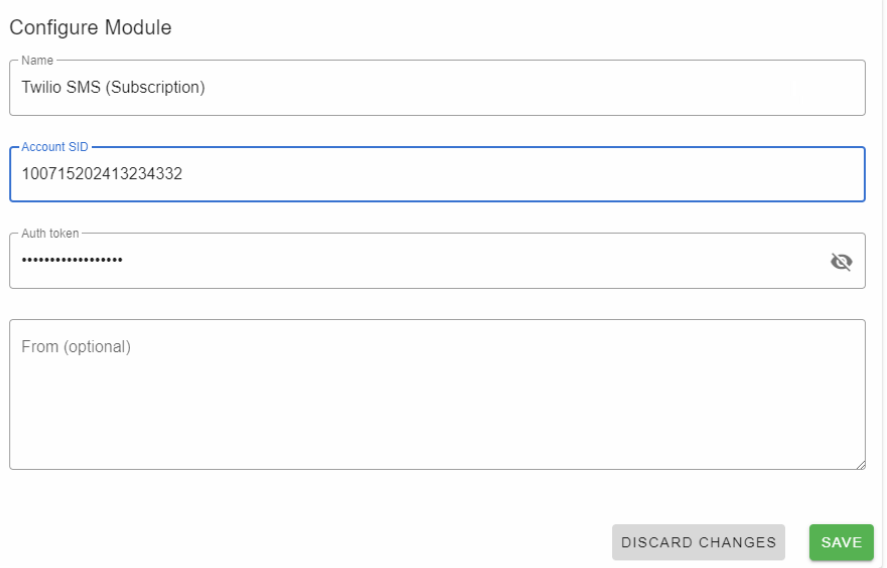This screenshot has width=887, height=568.
Task: Click the Twilio SMS (Subscription) text
Action: [113, 87]
